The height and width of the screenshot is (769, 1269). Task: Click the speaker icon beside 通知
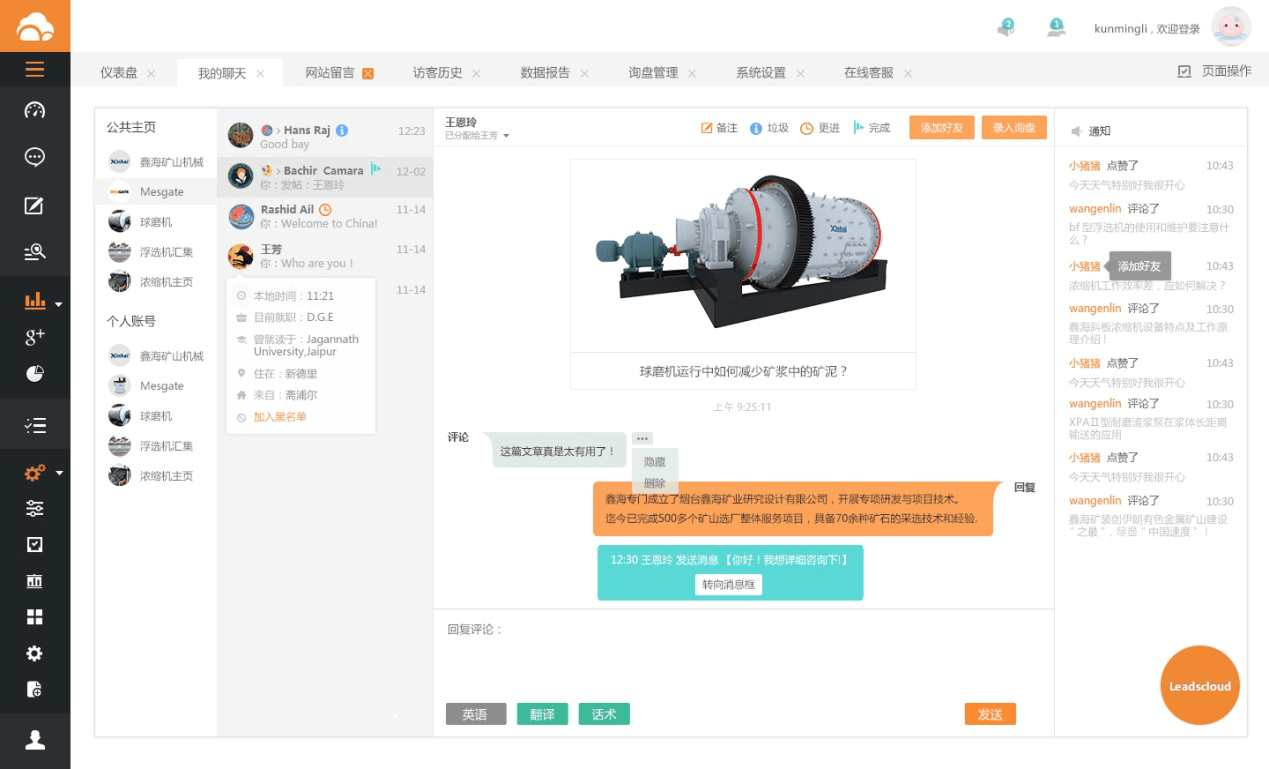(1076, 131)
